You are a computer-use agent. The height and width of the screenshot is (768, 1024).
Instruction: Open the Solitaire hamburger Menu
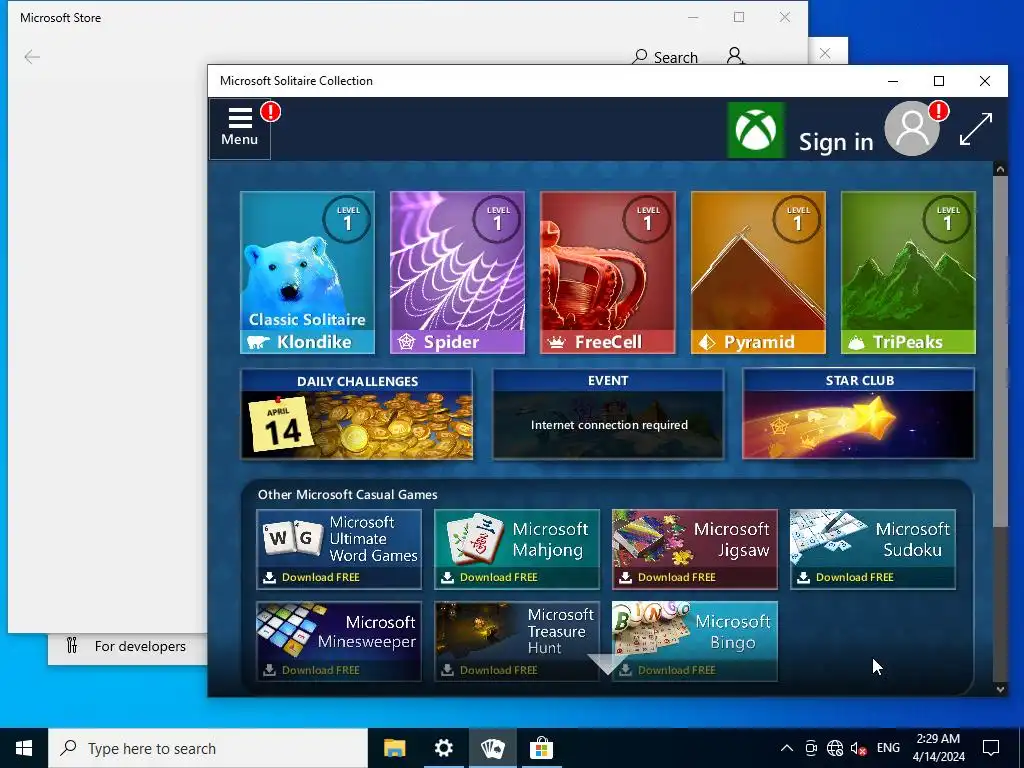click(x=240, y=128)
